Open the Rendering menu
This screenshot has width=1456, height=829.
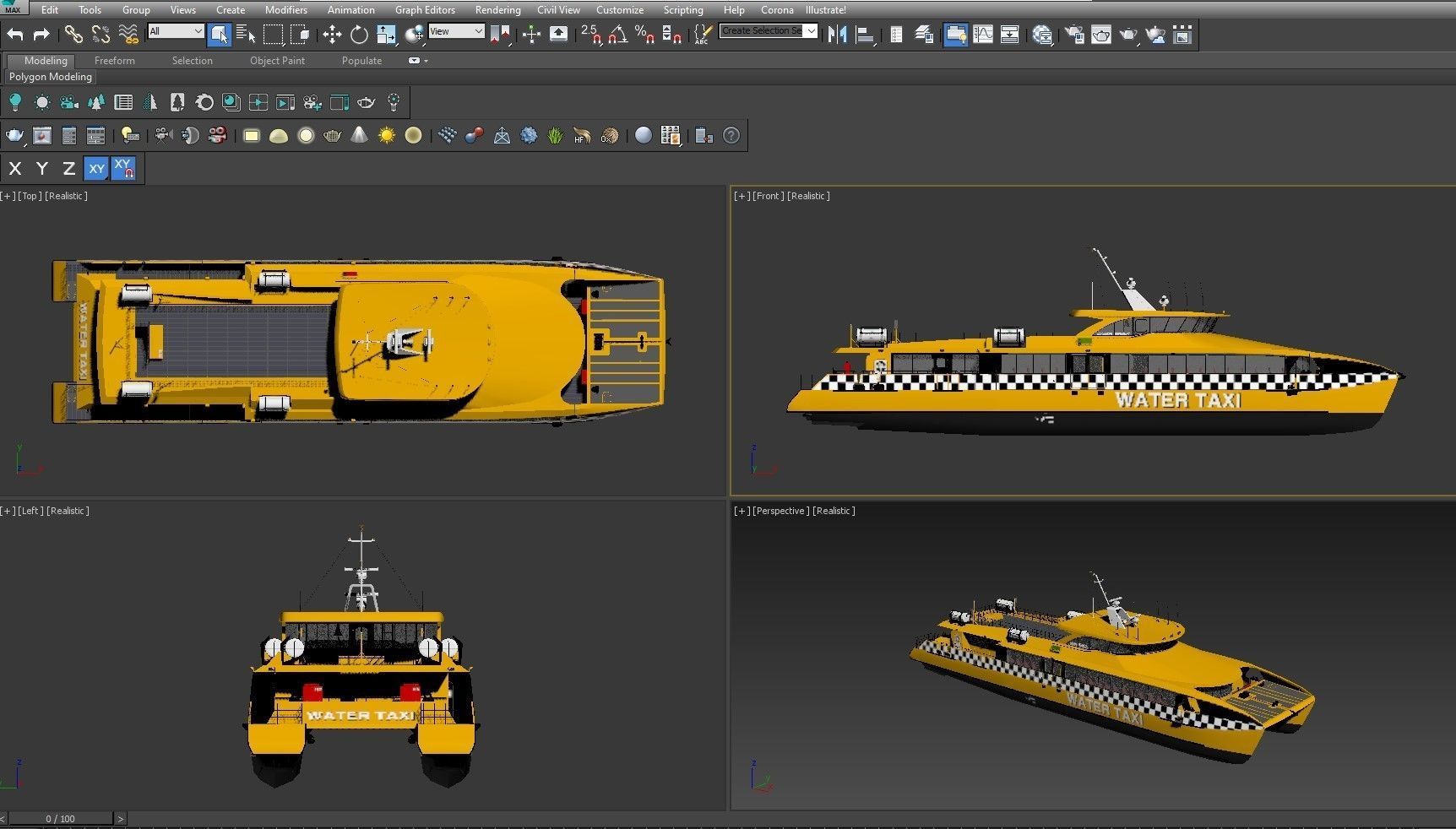[x=497, y=10]
